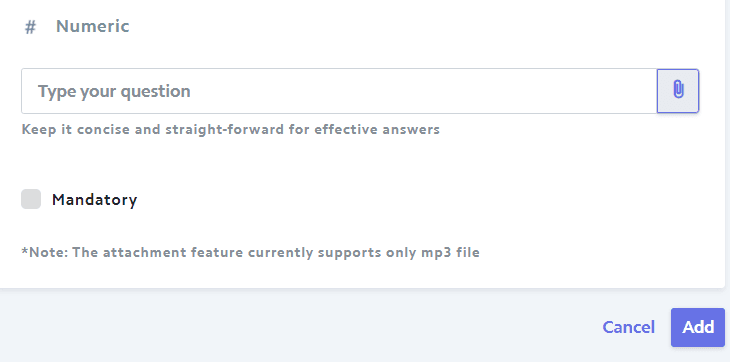Cancel adding the question
730x362 pixels.
[629, 327]
